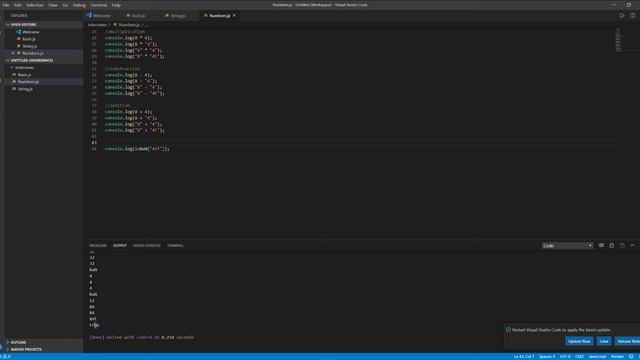Open the Problems panel tab
Image resolution: width=640 pixels, height=360 pixels.
coord(98,246)
